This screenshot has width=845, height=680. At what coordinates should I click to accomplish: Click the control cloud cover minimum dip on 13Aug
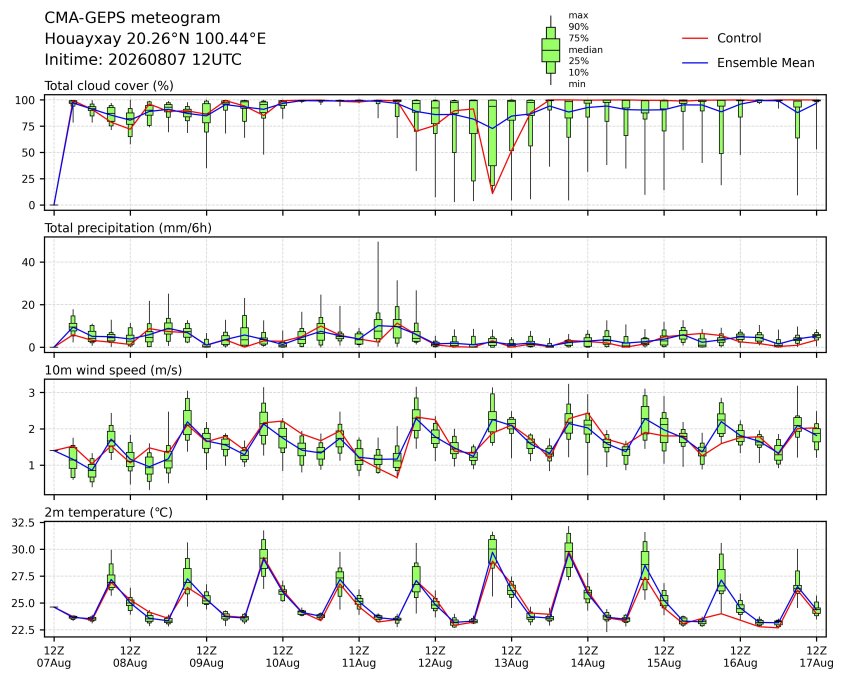(x=492, y=193)
